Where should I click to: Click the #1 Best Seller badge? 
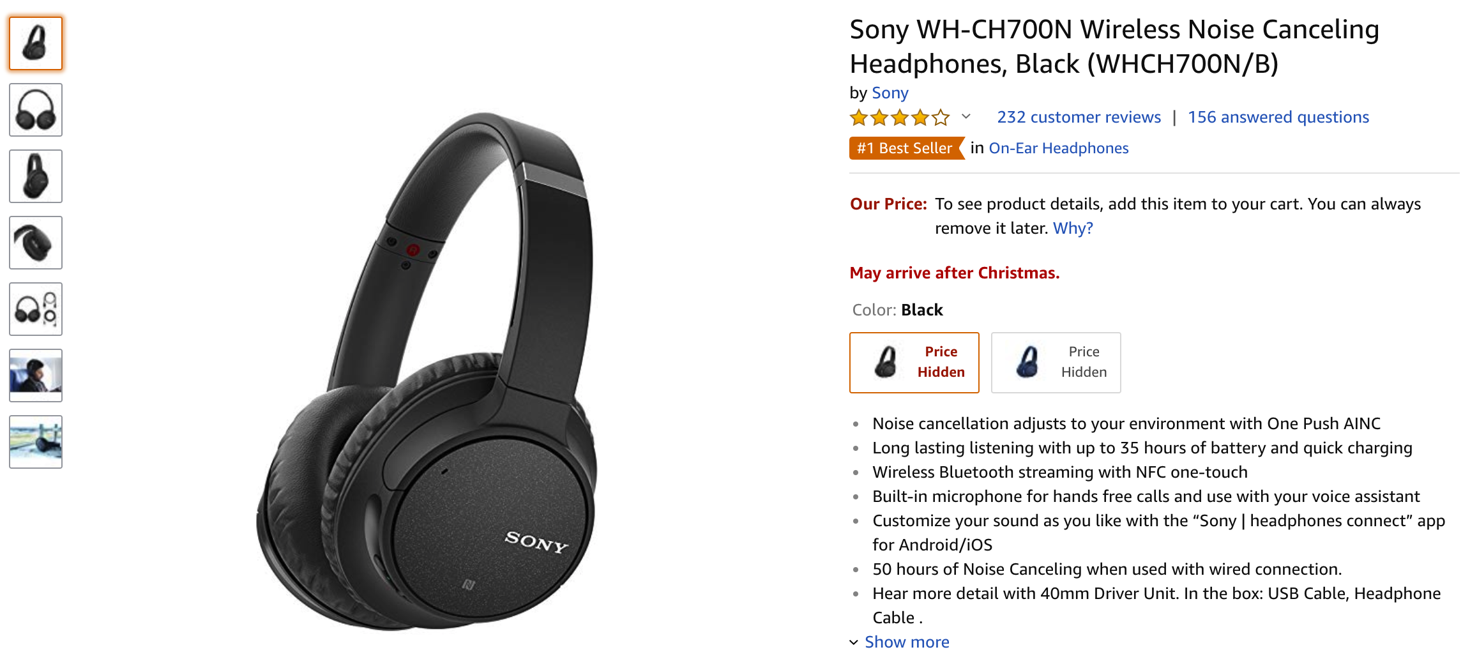click(x=905, y=148)
